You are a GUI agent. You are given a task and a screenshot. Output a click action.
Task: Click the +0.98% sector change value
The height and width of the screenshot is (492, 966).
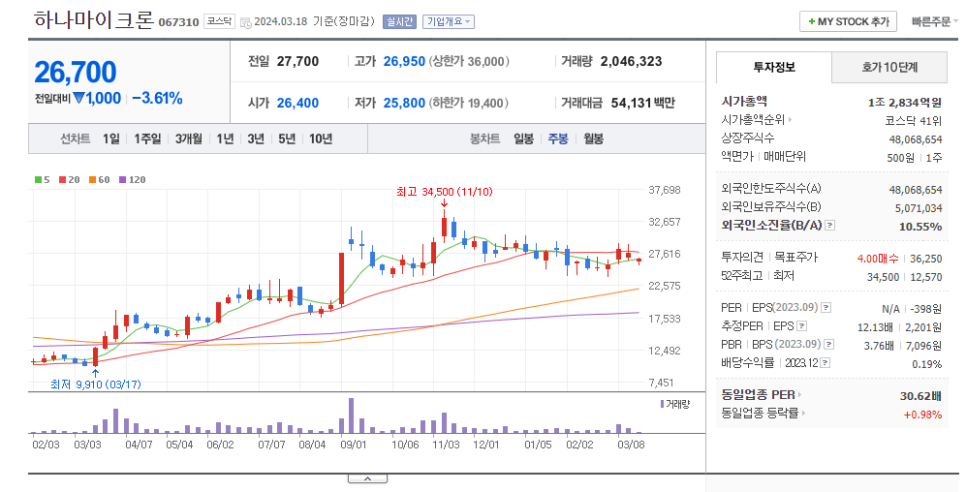point(923,414)
